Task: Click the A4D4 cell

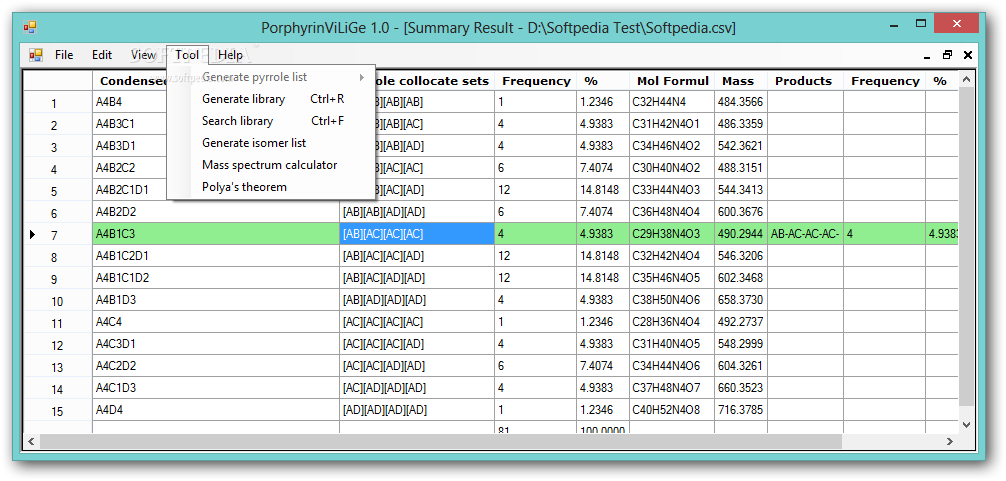Action: tap(216, 409)
